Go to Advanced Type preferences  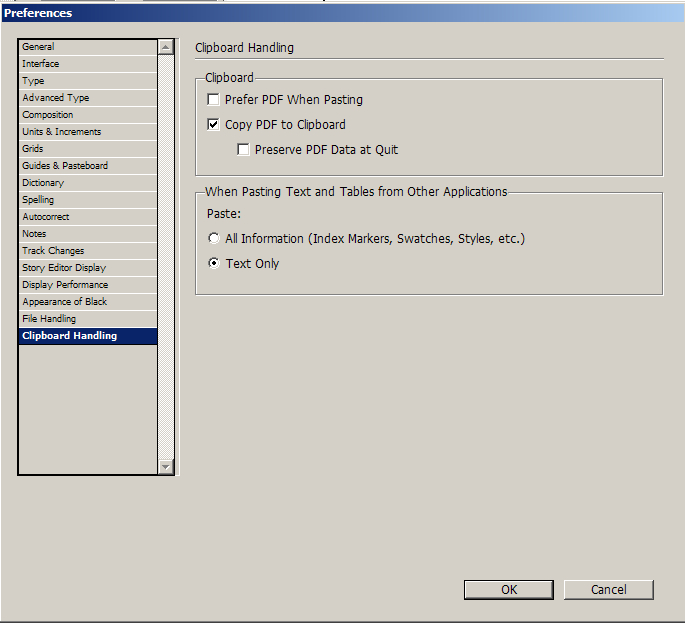pyautogui.click(x=88, y=98)
